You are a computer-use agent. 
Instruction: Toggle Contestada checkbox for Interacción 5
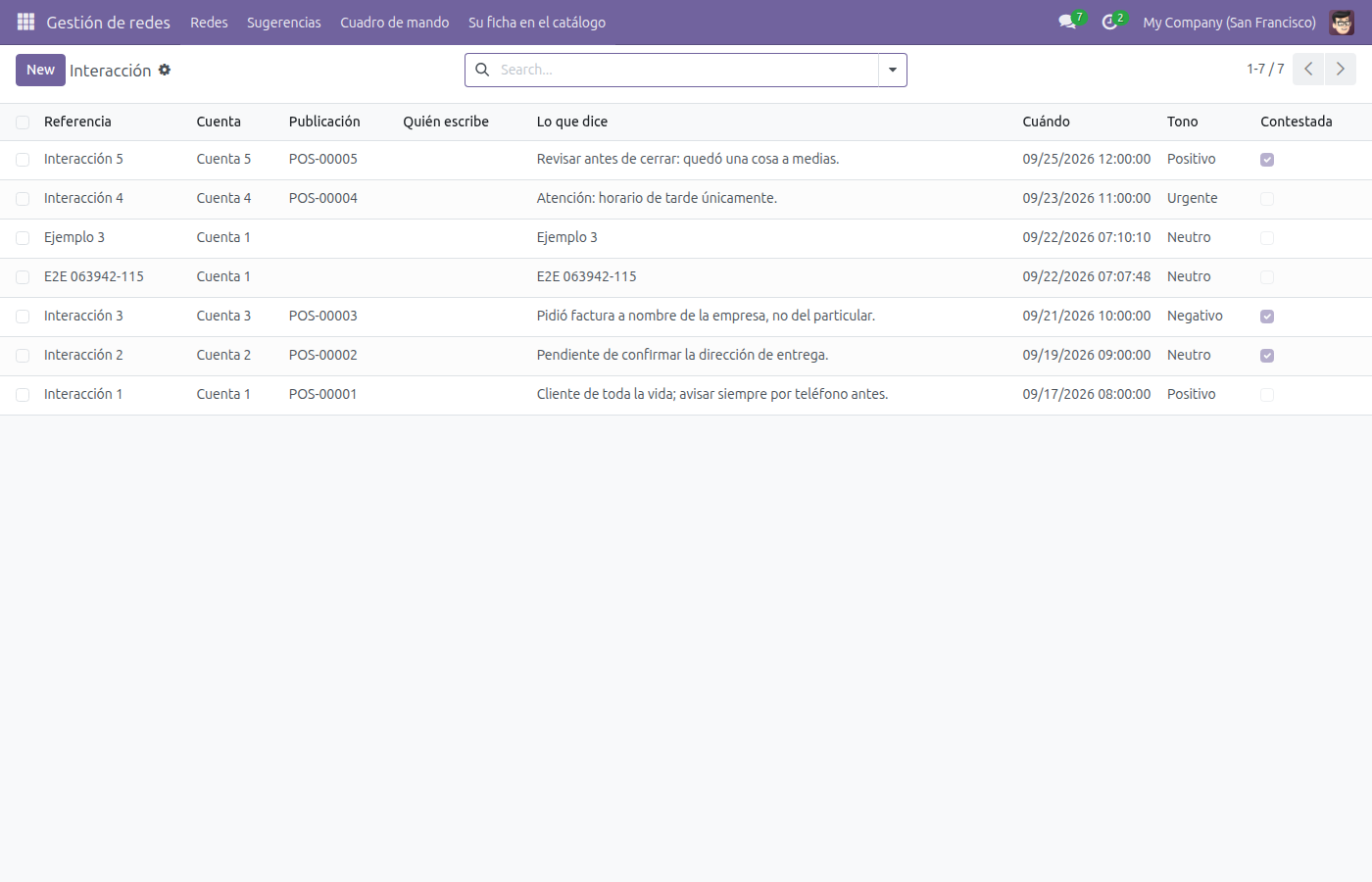tap(1267, 160)
